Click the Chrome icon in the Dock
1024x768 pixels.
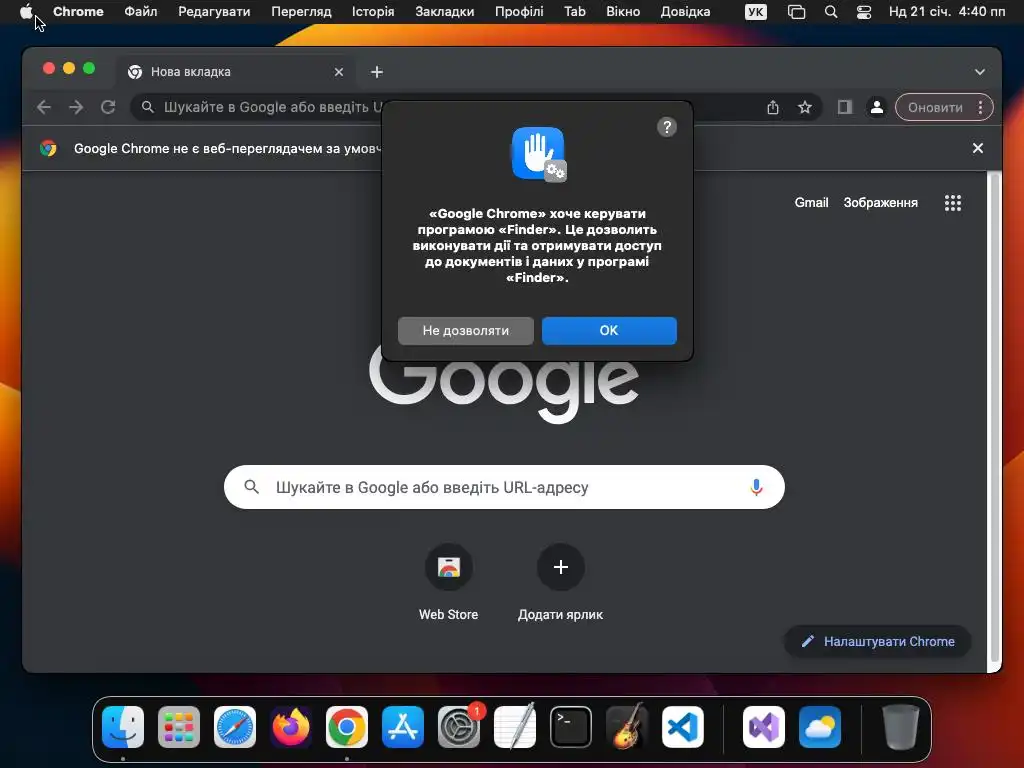347,727
